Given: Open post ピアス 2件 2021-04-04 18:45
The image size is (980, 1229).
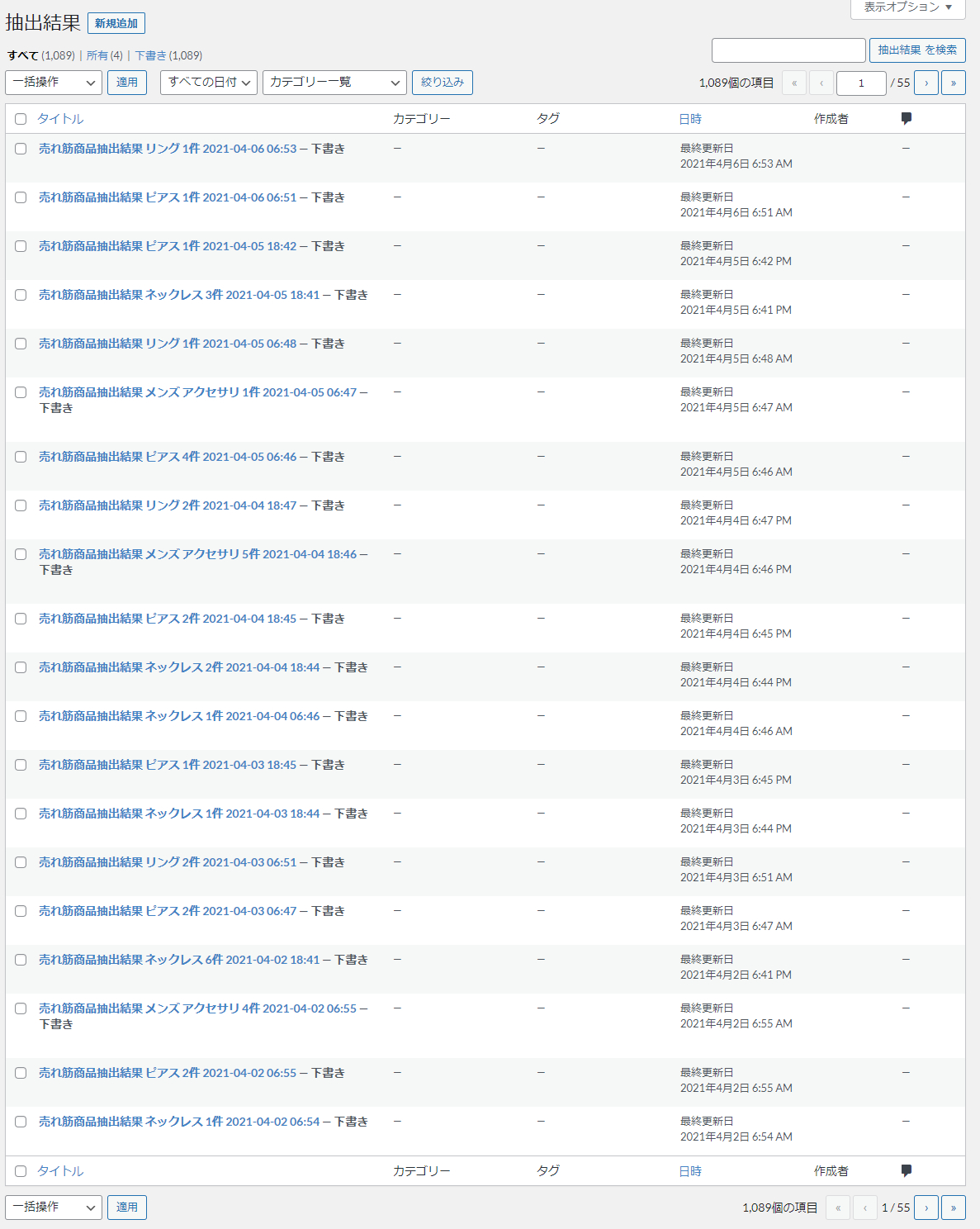Looking at the screenshot, I should click(168, 619).
